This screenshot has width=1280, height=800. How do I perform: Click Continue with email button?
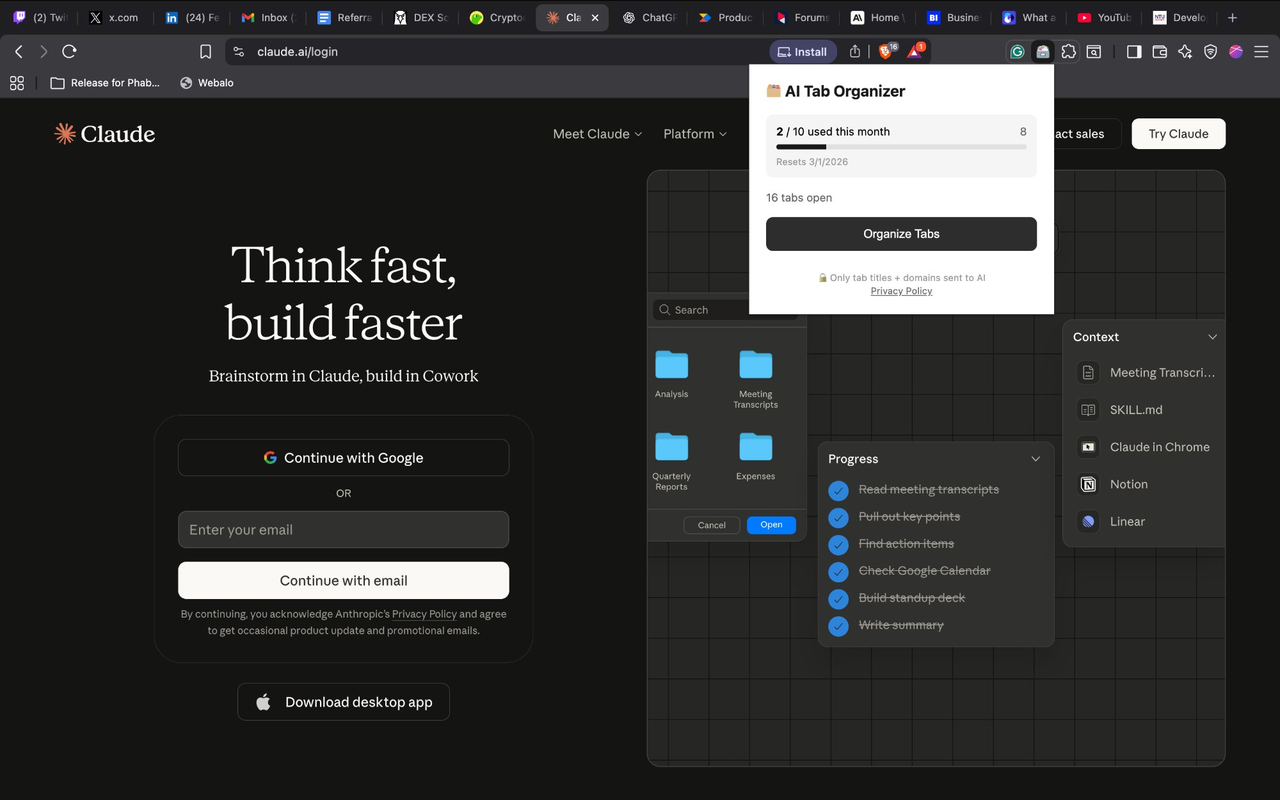343,580
